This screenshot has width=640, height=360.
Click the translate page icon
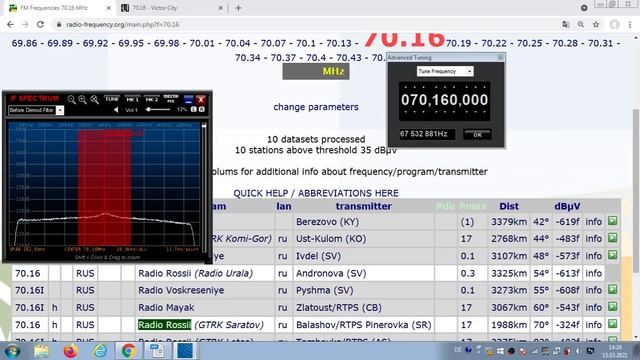[x=566, y=24]
